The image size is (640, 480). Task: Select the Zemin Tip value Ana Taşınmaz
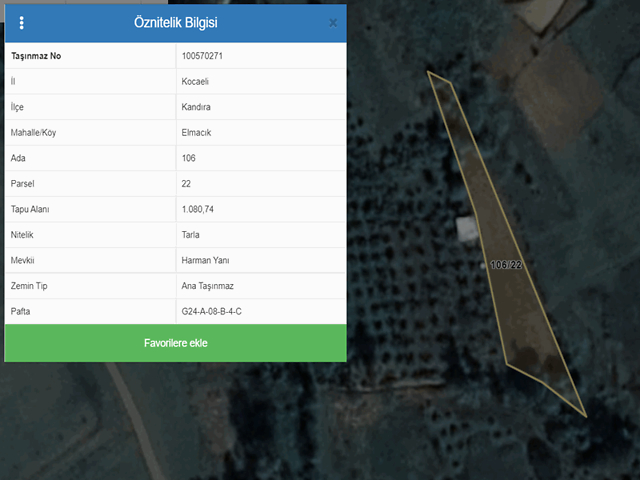click(x=207, y=286)
